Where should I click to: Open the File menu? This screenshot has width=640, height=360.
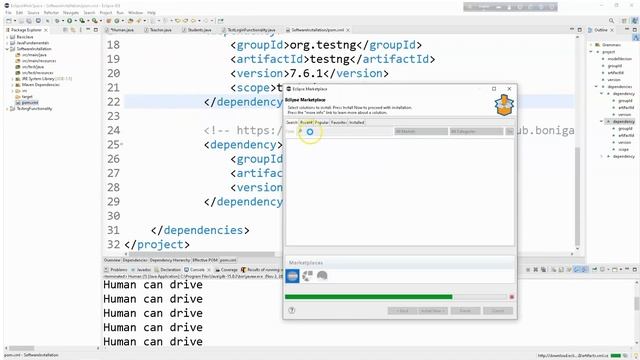tap(8, 13)
